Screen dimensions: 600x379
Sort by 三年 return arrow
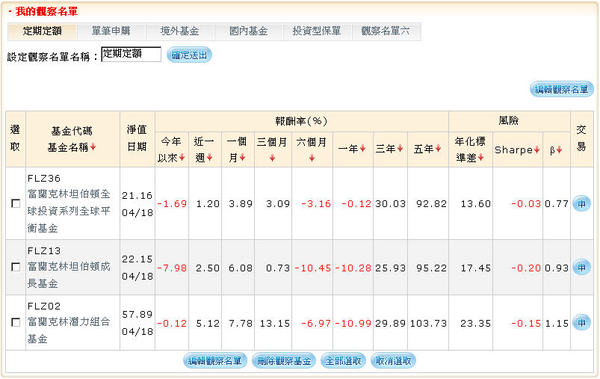click(400, 149)
